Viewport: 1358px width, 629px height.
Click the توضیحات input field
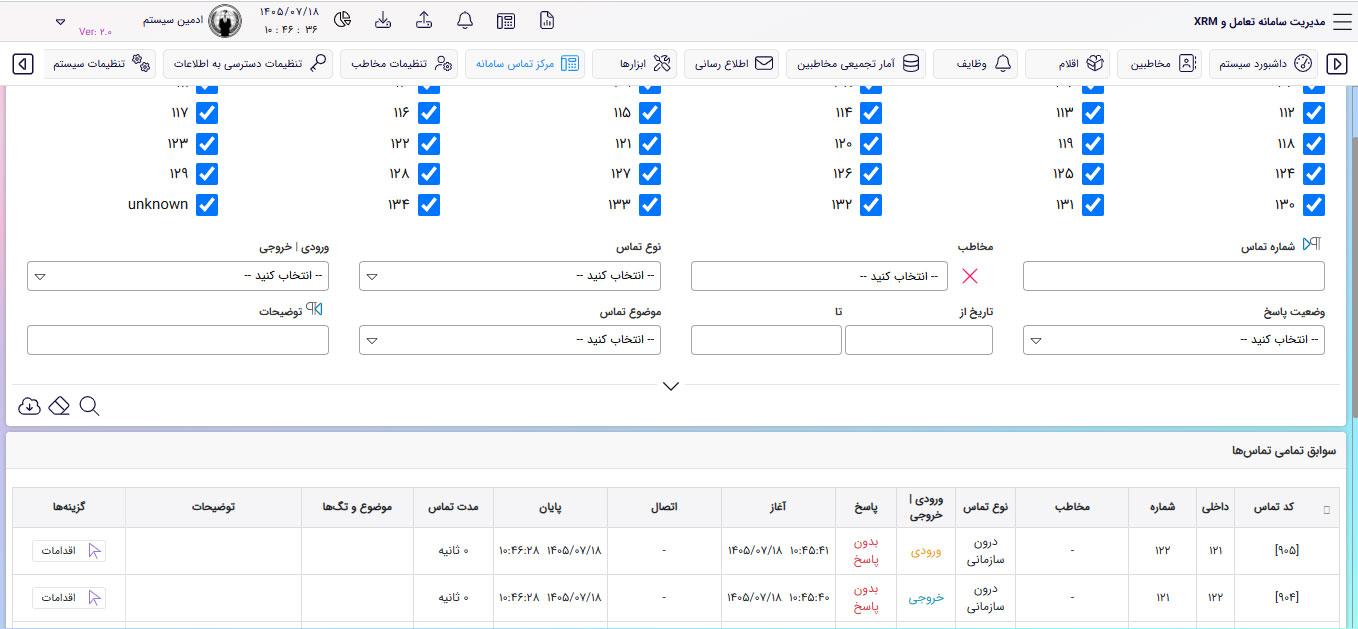178,340
